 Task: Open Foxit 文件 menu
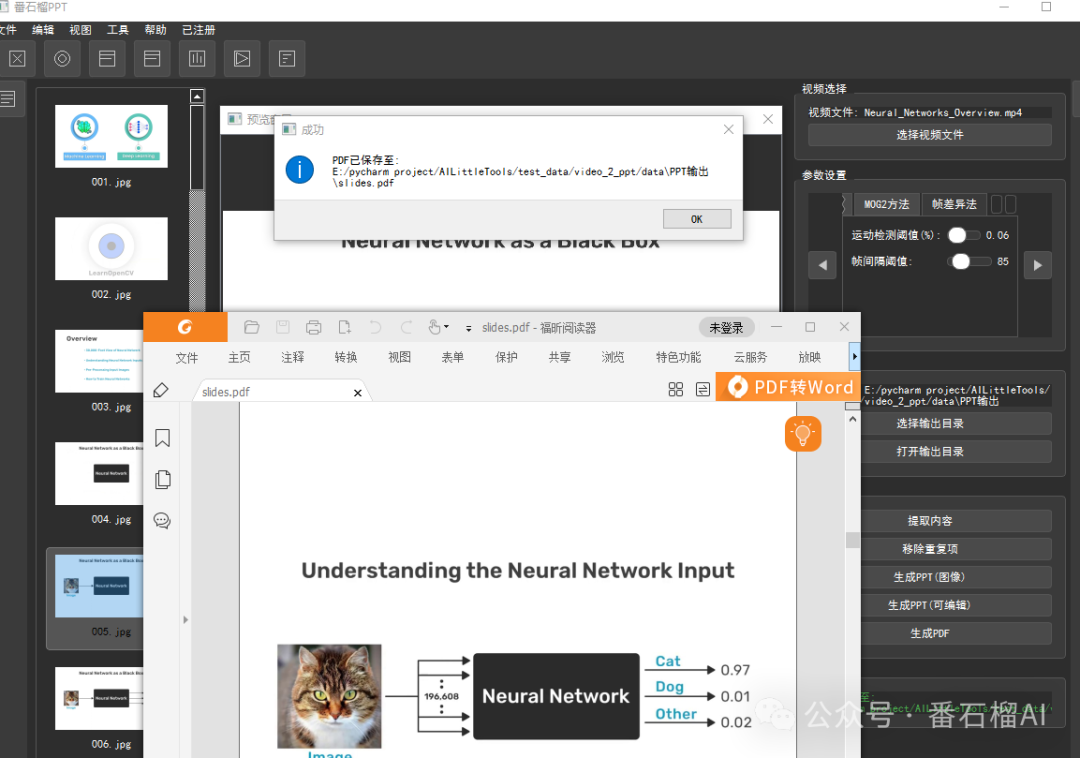(187, 357)
